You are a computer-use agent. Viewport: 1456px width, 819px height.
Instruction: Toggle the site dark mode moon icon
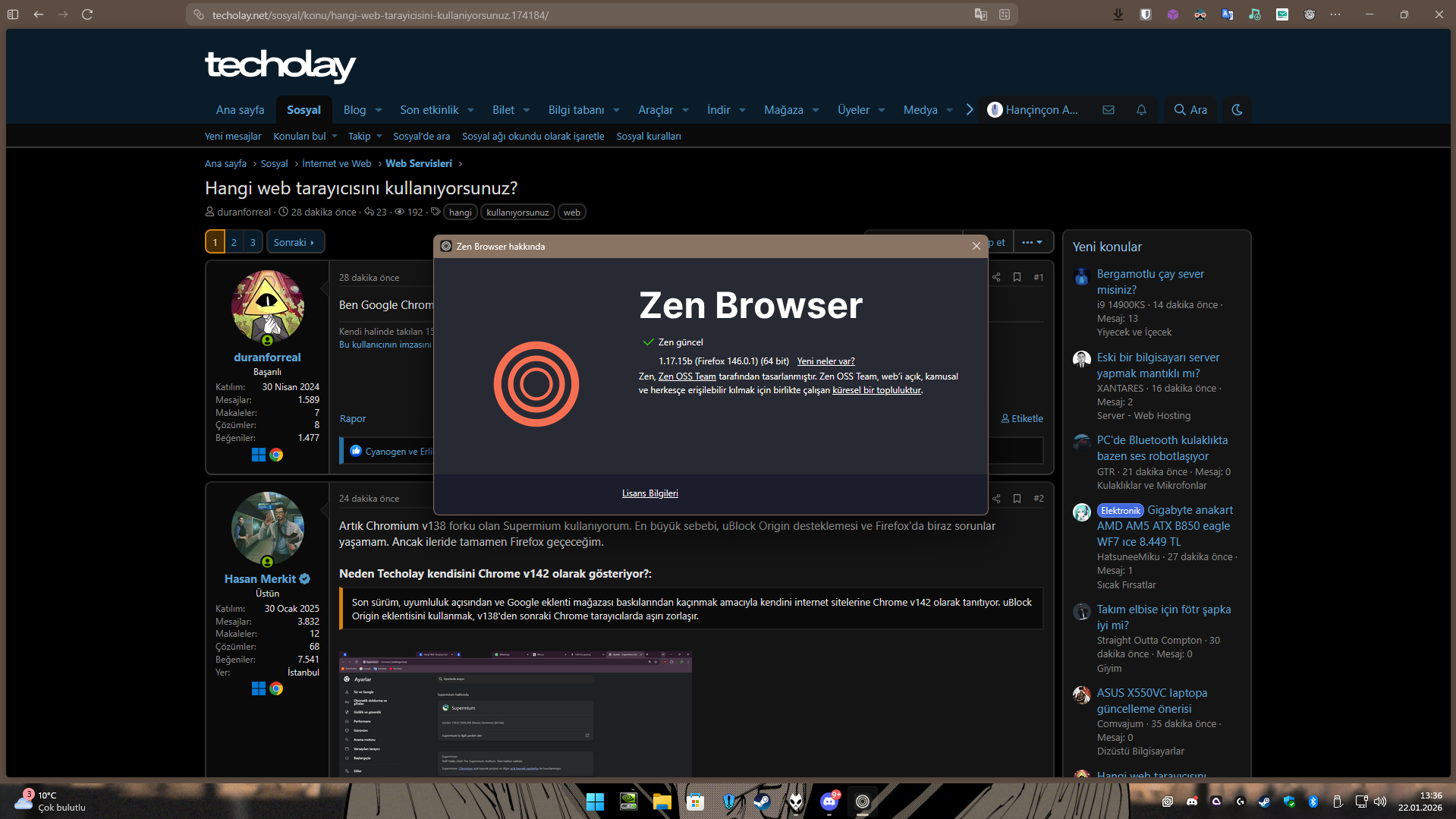coord(1237,110)
